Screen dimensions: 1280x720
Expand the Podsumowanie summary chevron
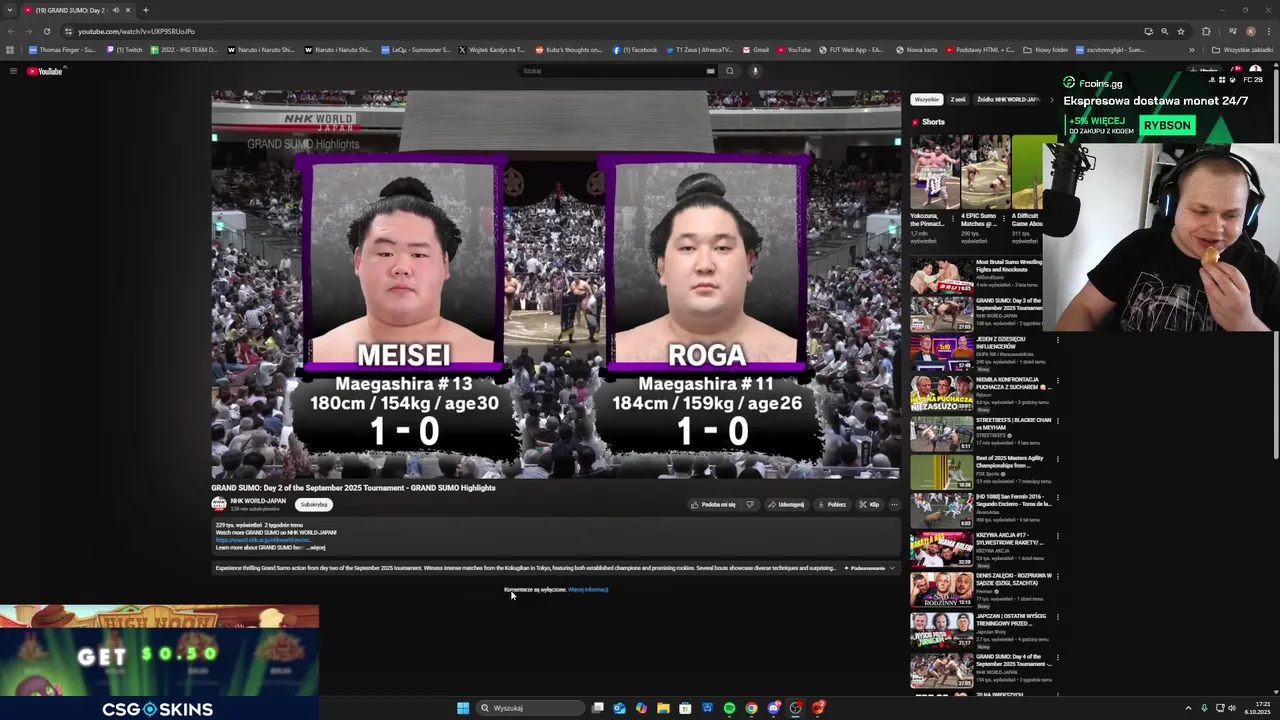(x=892, y=568)
